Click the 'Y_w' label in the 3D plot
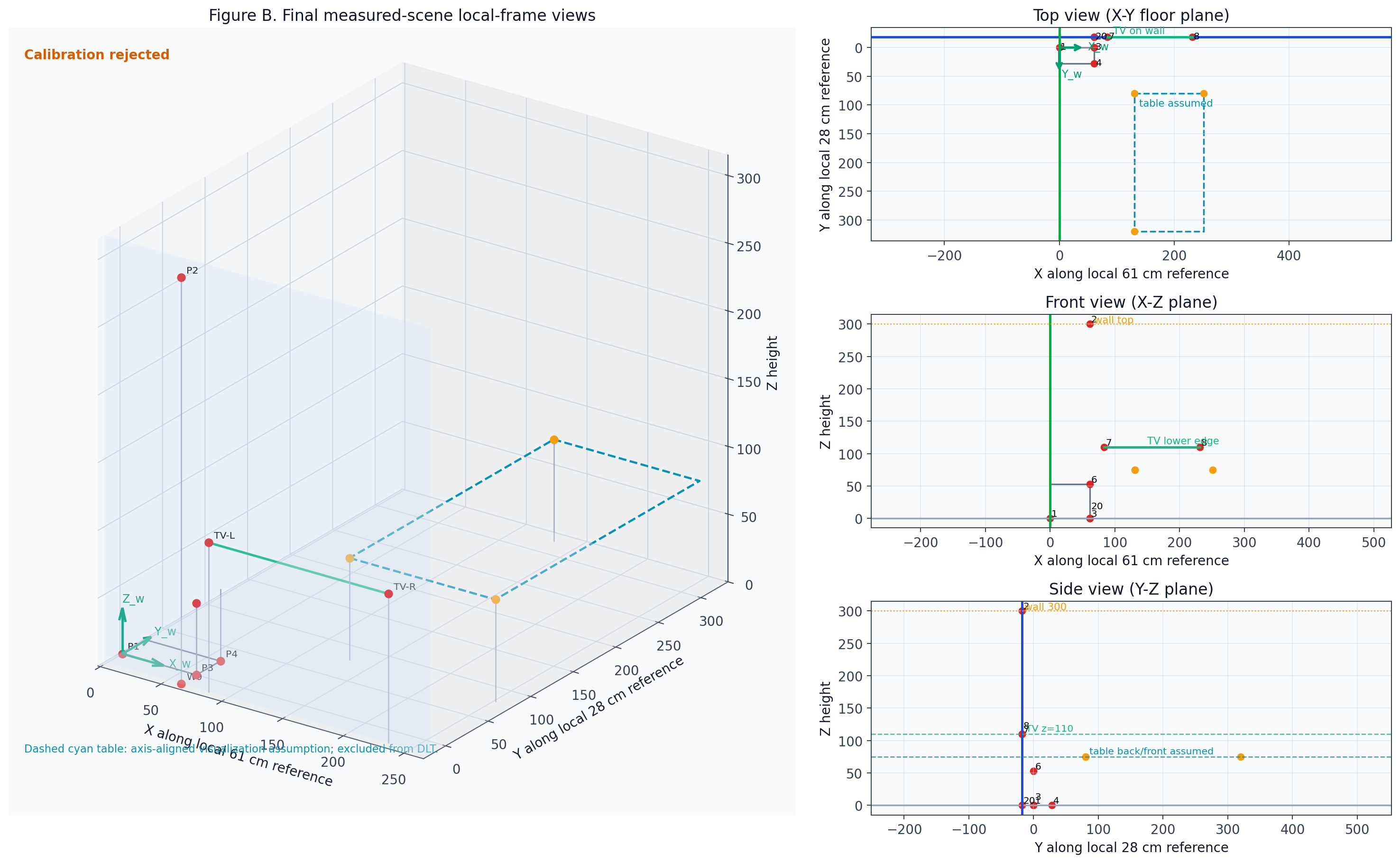Viewport: 1400px width, 863px height. (165, 632)
